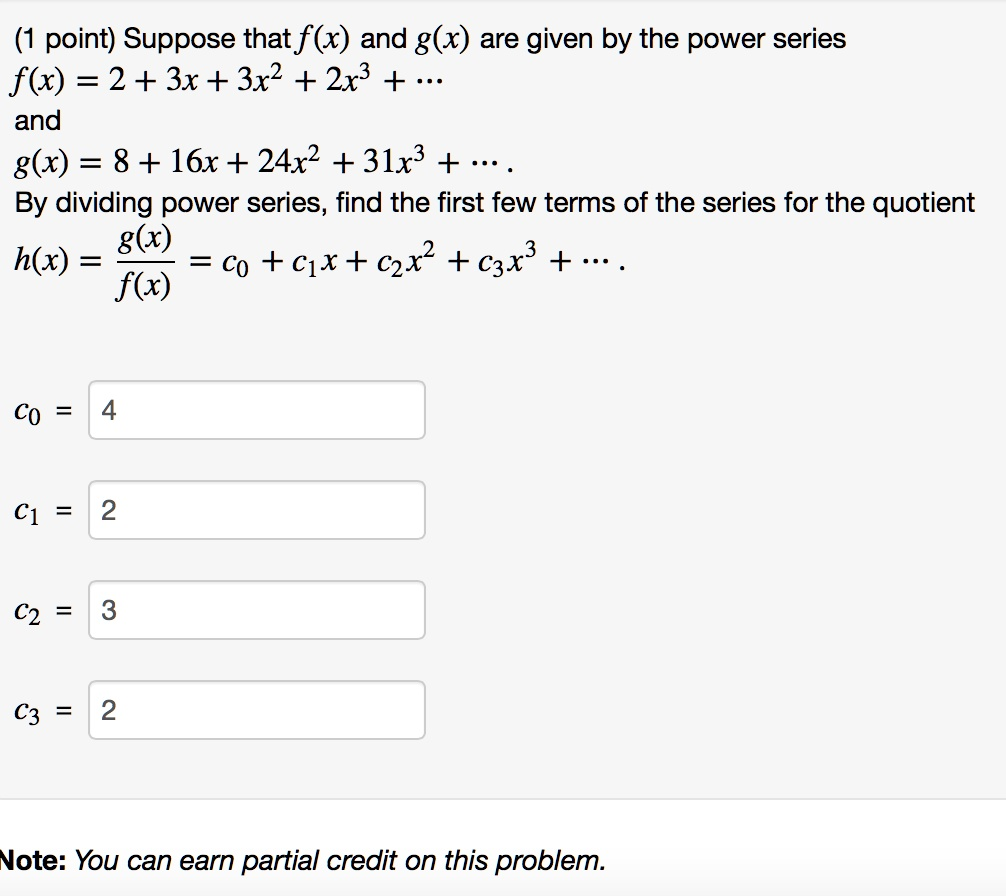This screenshot has width=1006, height=896.
Task: Click into the c3 answer box
Action: (x=256, y=710)
